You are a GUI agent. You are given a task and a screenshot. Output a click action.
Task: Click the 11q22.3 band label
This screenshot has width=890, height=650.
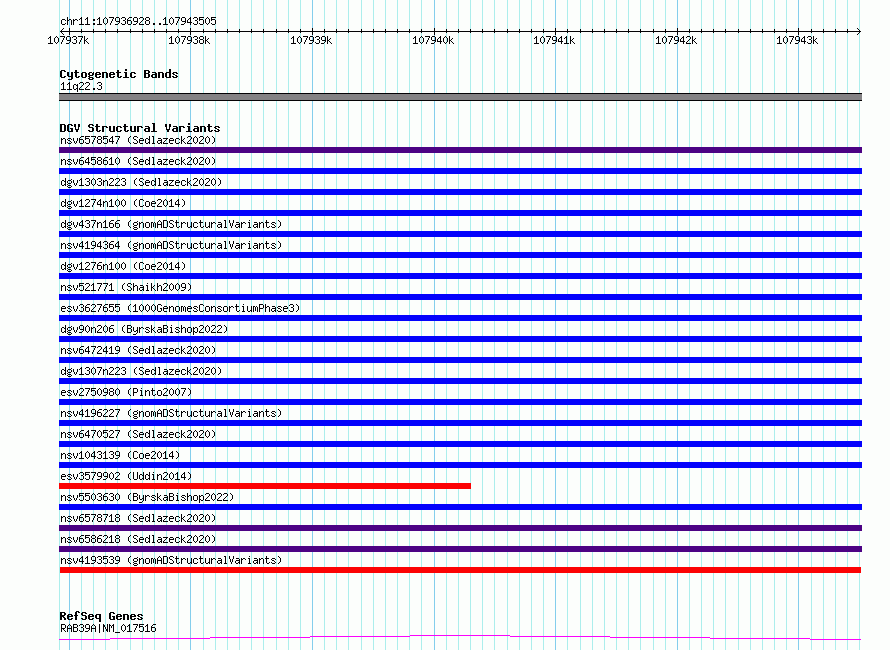point(81,86)
